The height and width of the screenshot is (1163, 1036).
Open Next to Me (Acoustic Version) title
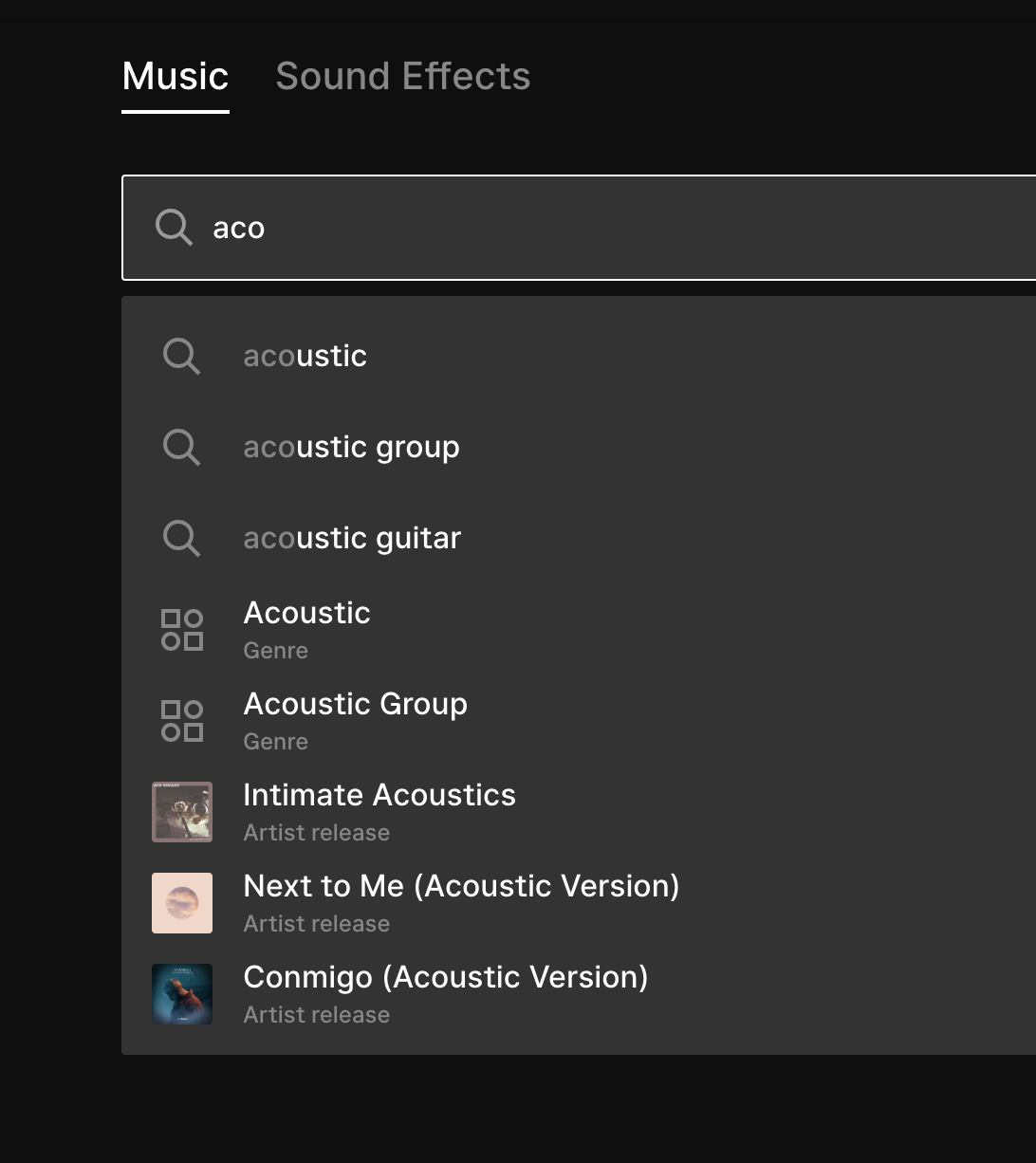pyautogui.click(x=461, y=887)
